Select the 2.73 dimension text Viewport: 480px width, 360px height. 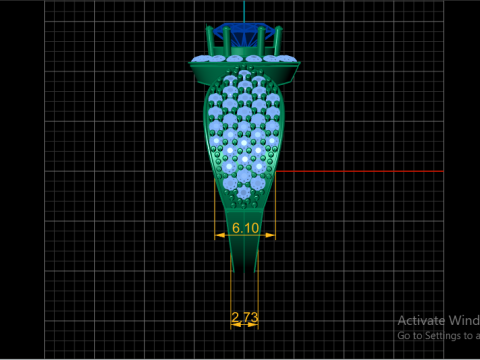point(245,317)
